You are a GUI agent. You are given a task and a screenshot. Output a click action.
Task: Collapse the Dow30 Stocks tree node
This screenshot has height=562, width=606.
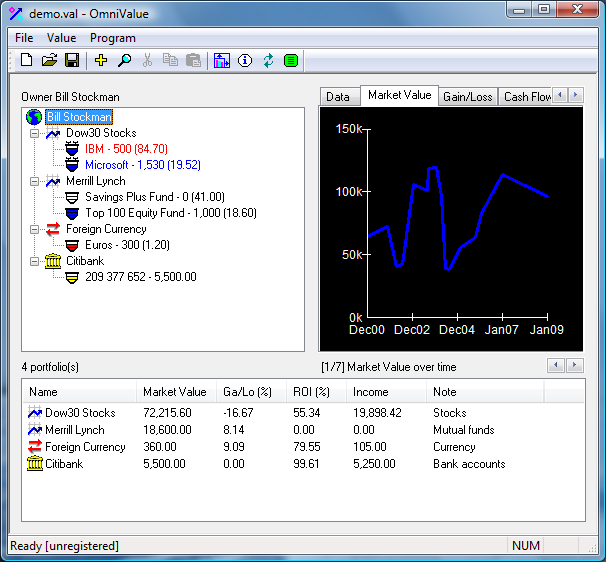click(x=34, y=133)
